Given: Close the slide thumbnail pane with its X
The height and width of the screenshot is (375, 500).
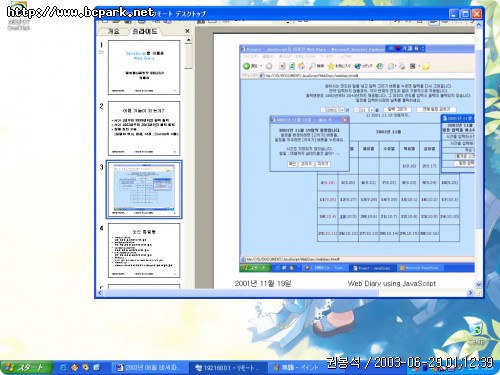Looking at the screenshot, I should point(187,31).
